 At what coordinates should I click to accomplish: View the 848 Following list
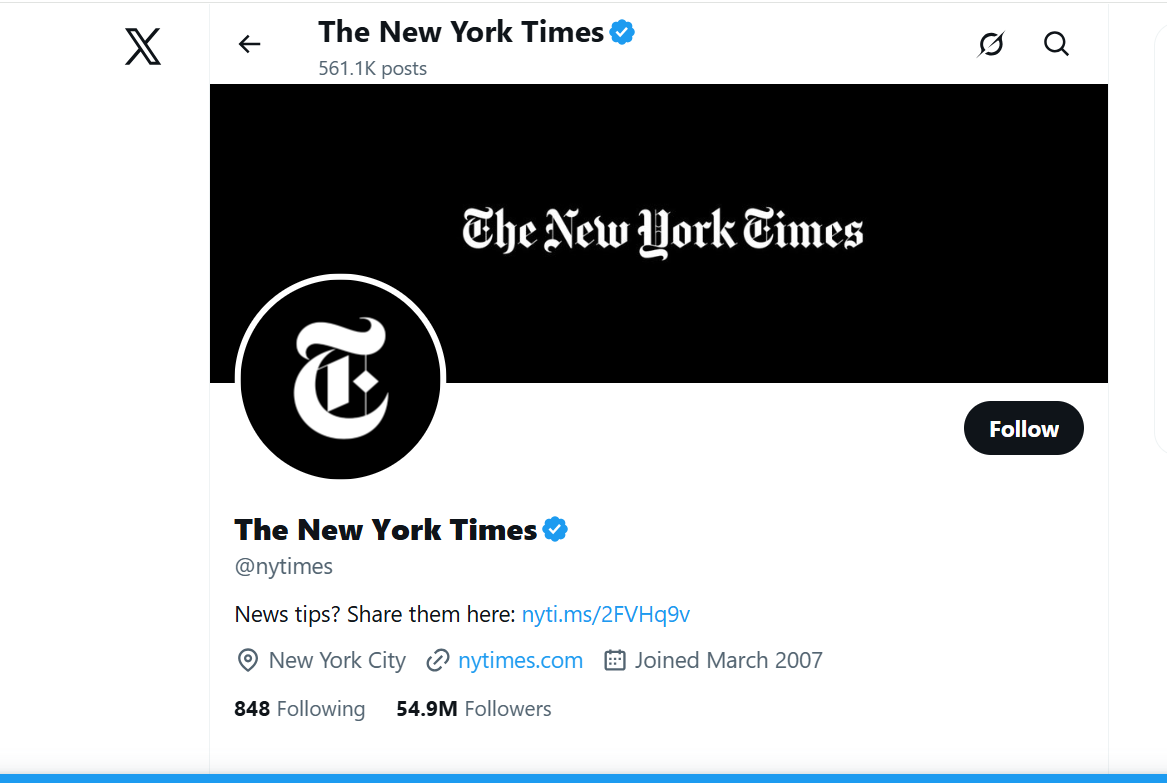(x=298, y=708)
